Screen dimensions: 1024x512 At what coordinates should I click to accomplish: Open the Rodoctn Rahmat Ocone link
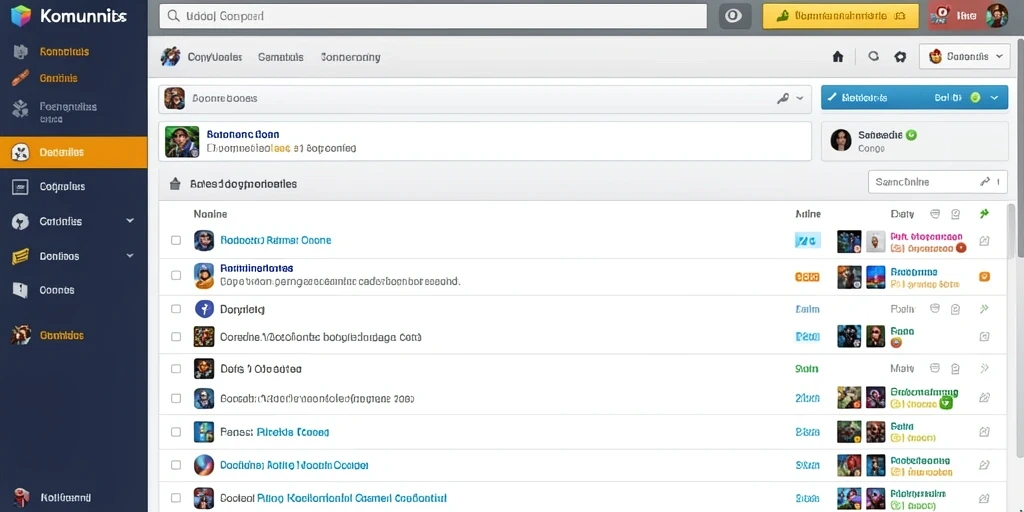276,240
